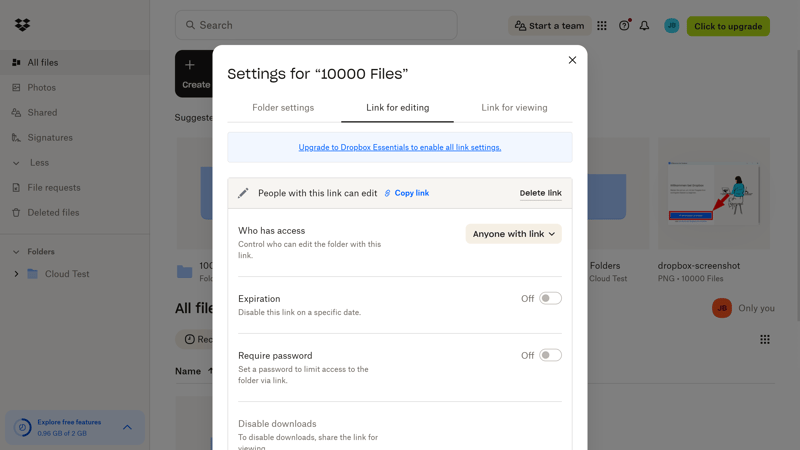The image size is (800, 450).
Task: Click the page vertical scrollbar
Action: pyautogui.click(x=798, y=186)
